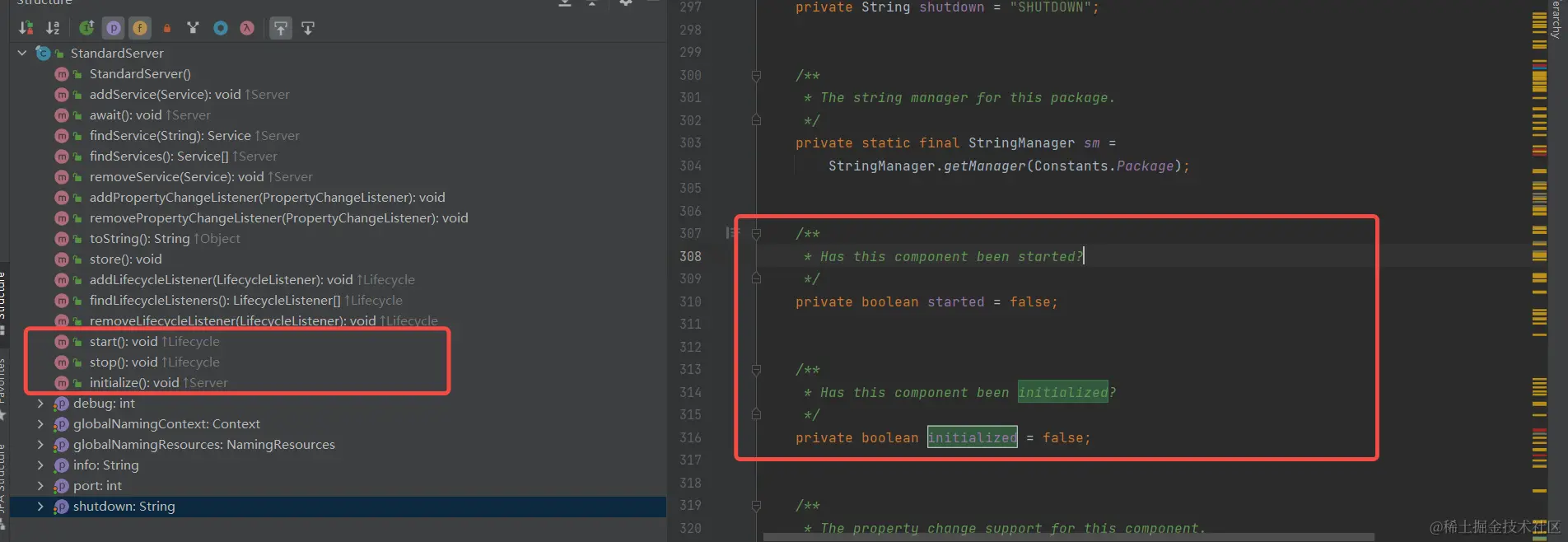
Task: Click method icon beside removePropertyChangeListener
Action: (62, 217)
